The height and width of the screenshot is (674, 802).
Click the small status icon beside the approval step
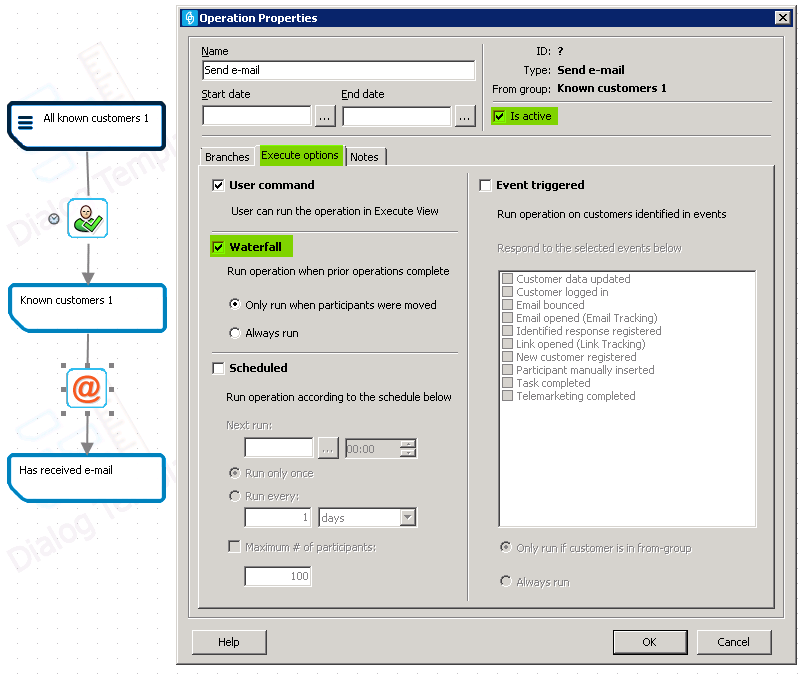(x=53, y=219)
